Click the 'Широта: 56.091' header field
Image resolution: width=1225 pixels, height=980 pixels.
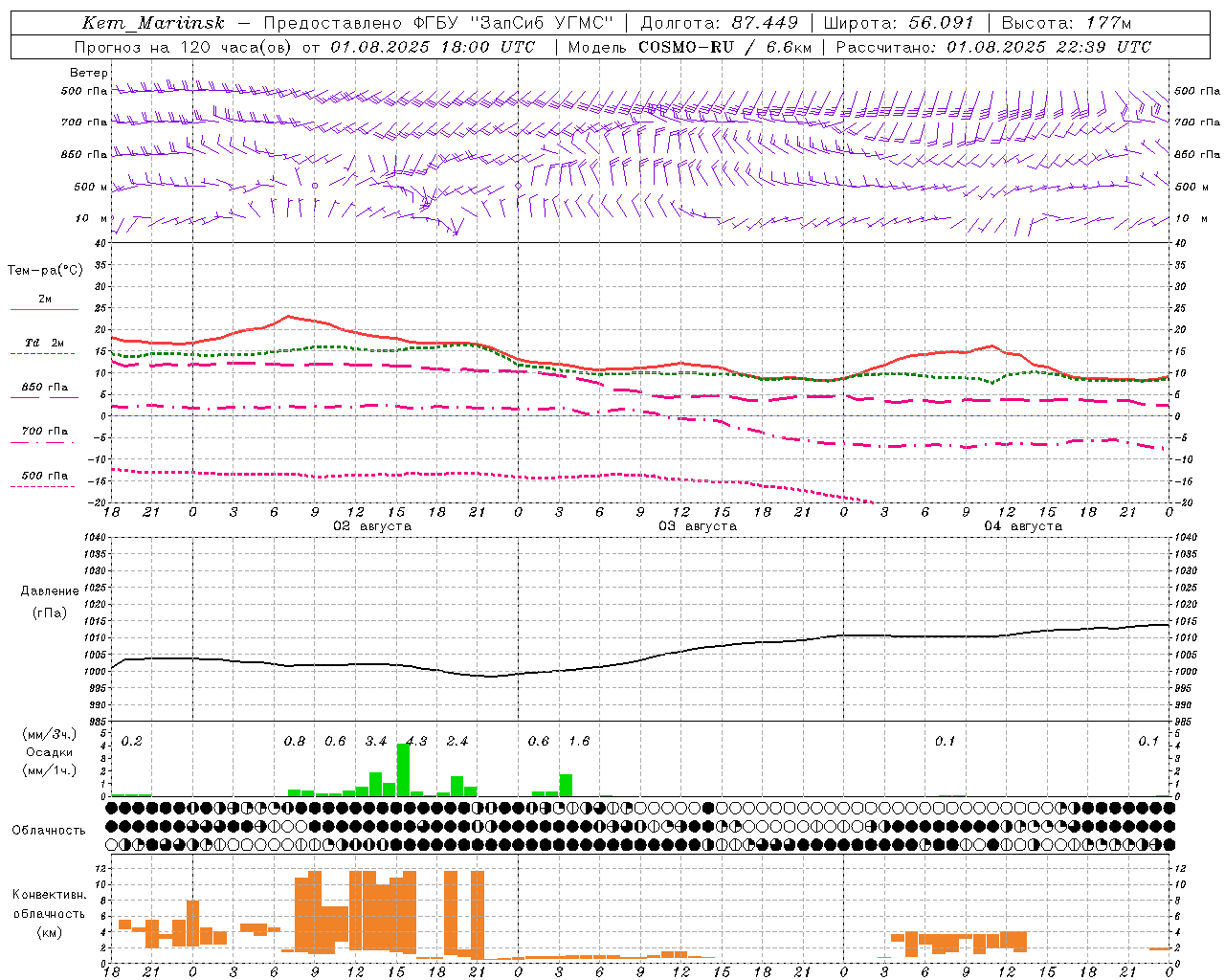click(899, 23)
